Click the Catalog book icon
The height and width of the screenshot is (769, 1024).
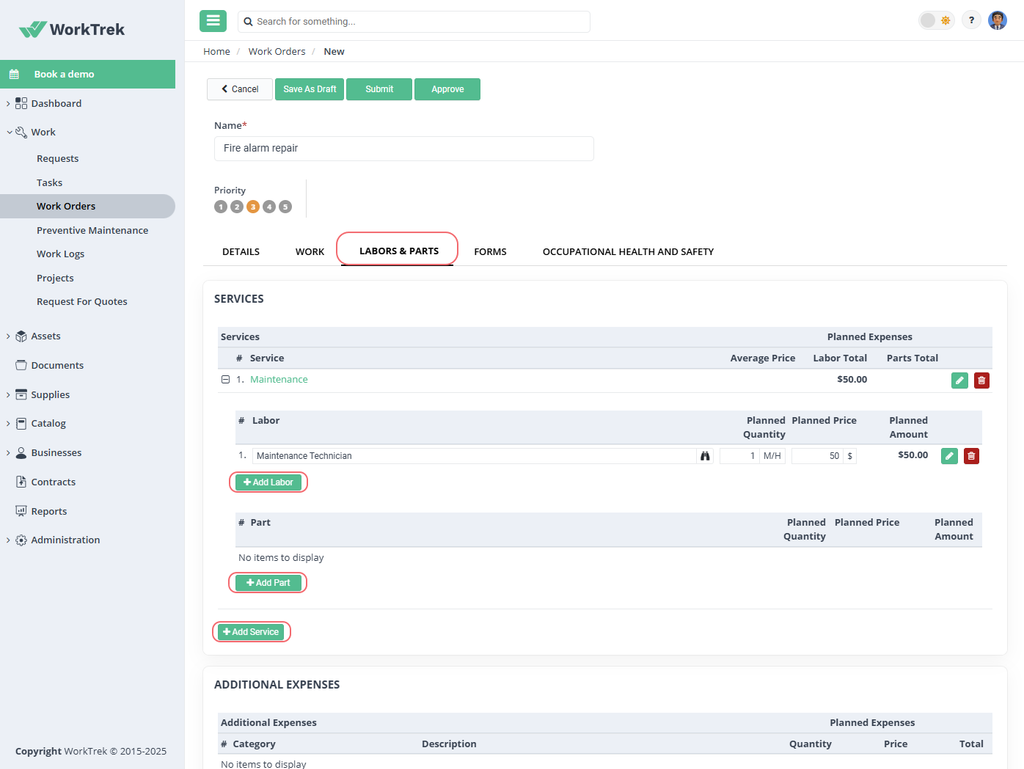(x=21, y=423)
